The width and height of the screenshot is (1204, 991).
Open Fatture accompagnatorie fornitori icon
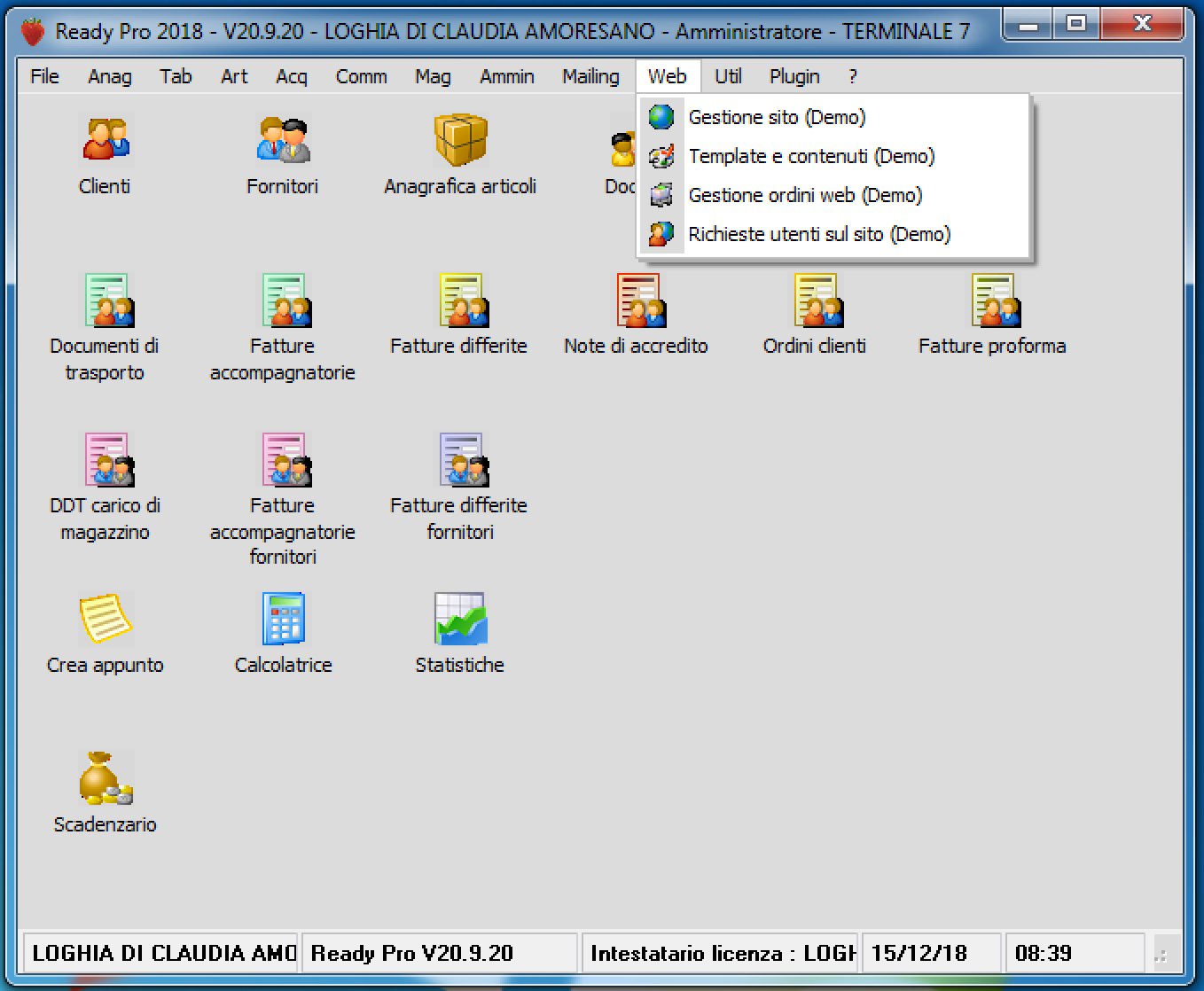pos(285,459)
